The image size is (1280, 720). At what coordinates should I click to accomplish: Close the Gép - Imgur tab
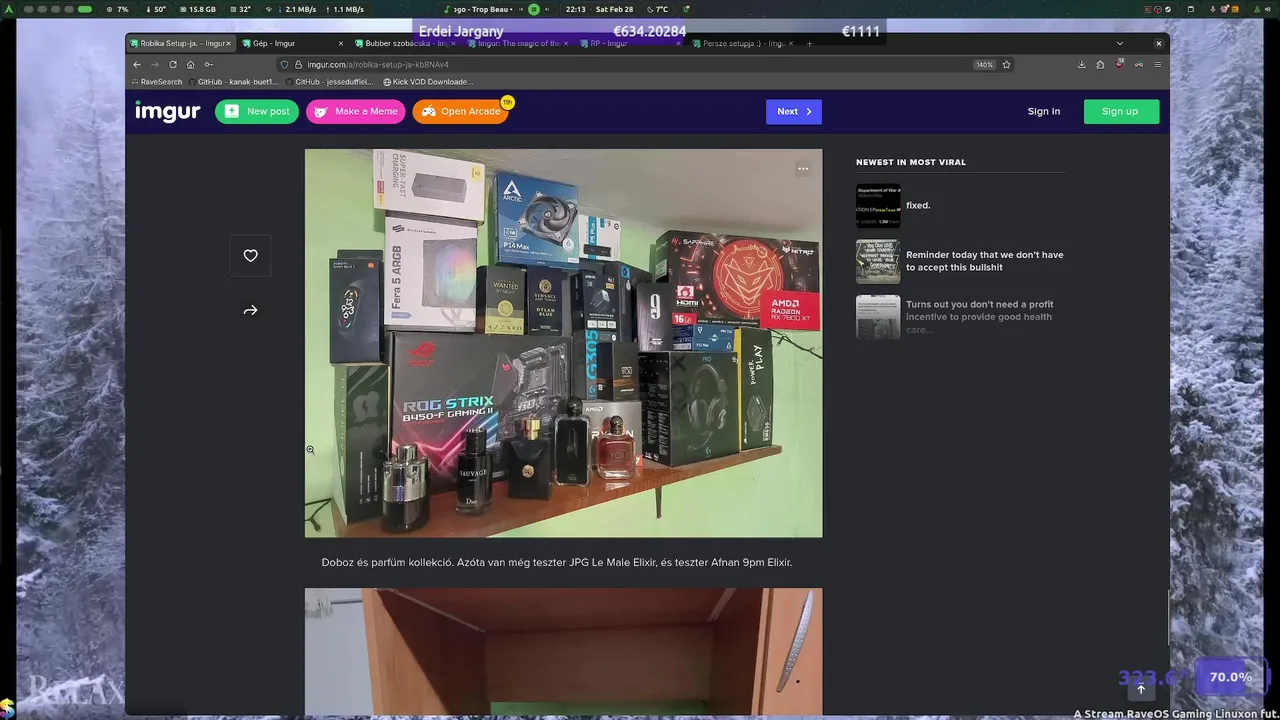(x=341, y=44)
